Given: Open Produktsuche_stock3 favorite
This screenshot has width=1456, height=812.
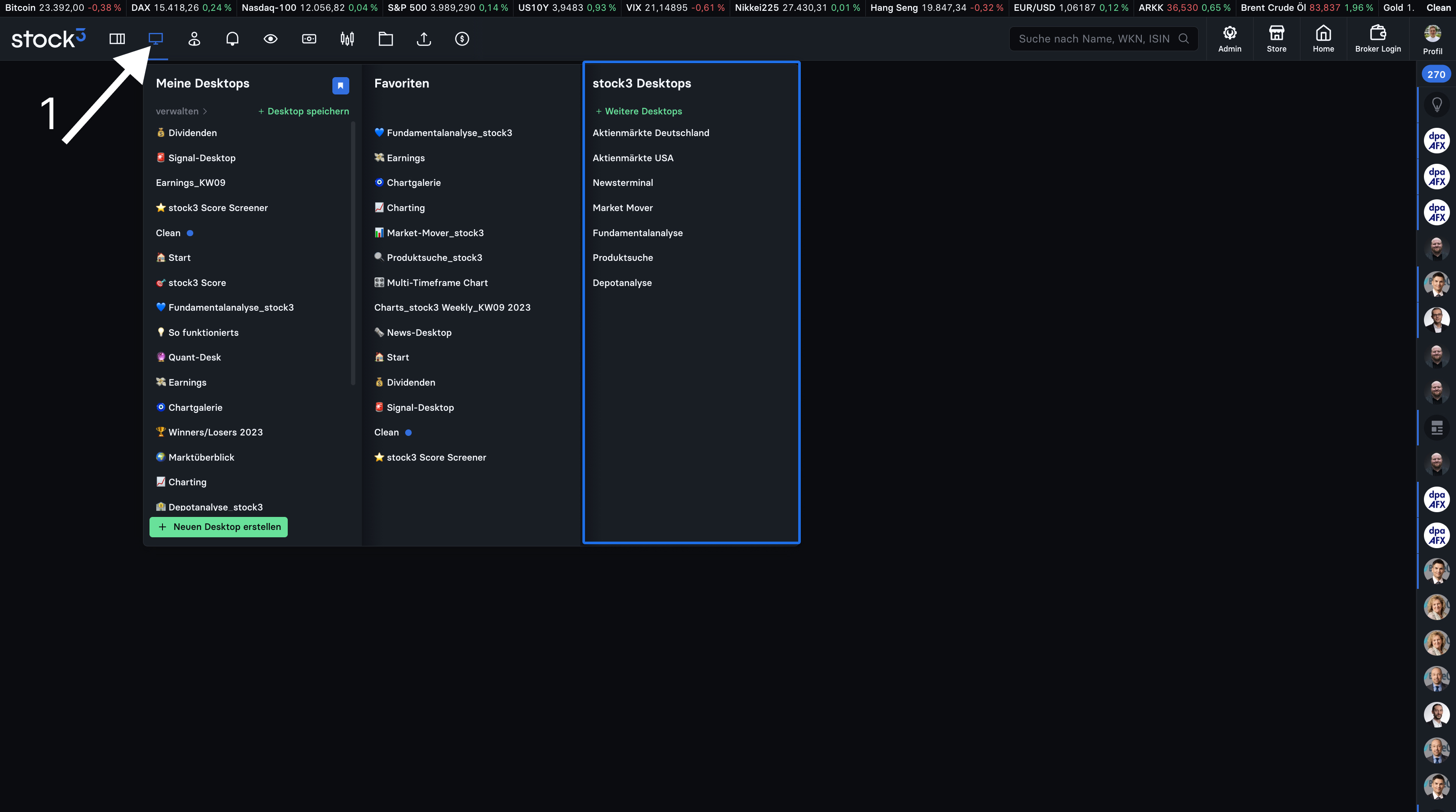Looking at the screenshot, I should [429, 258].
